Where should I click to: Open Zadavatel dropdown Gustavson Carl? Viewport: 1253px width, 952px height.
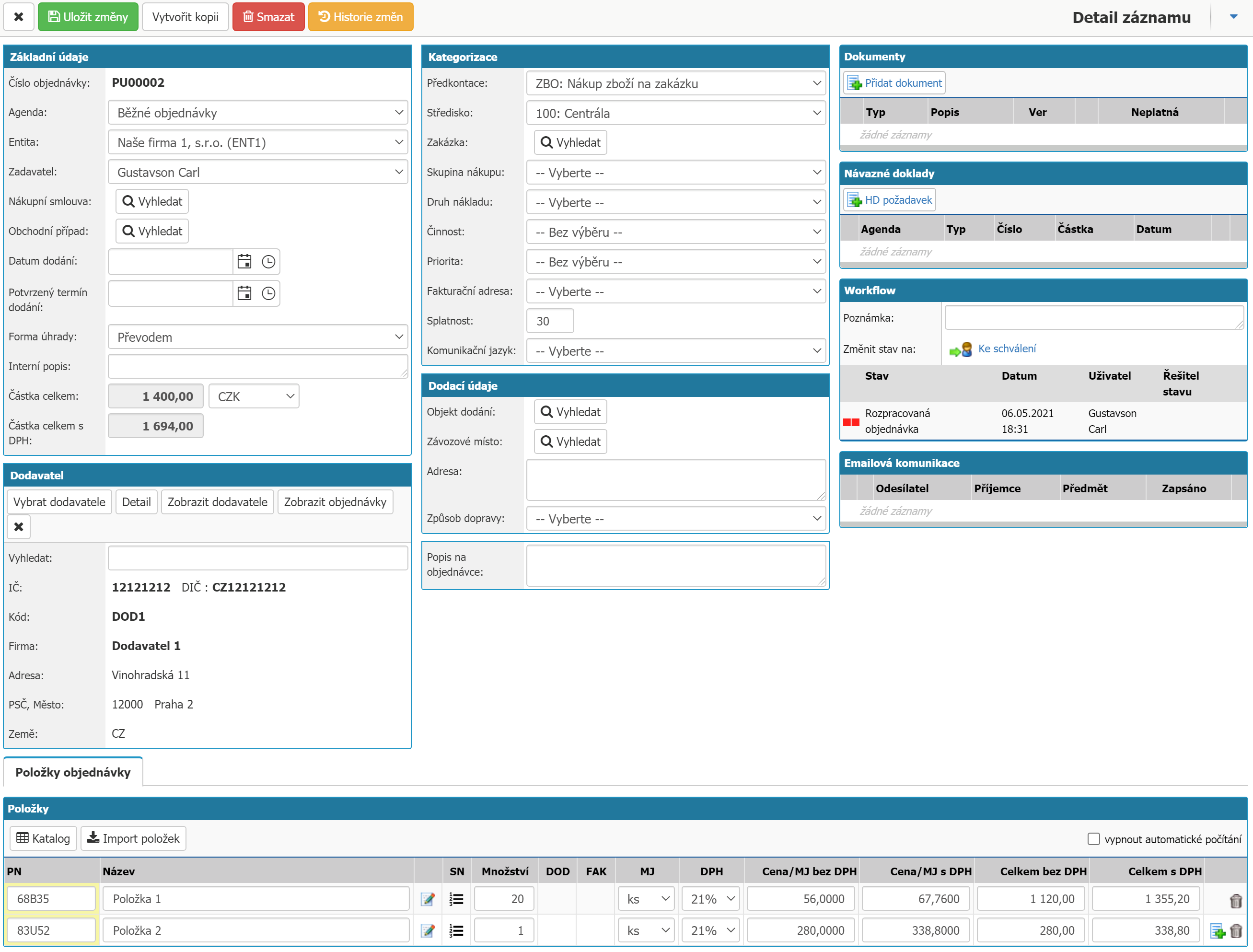coord(258,172)
